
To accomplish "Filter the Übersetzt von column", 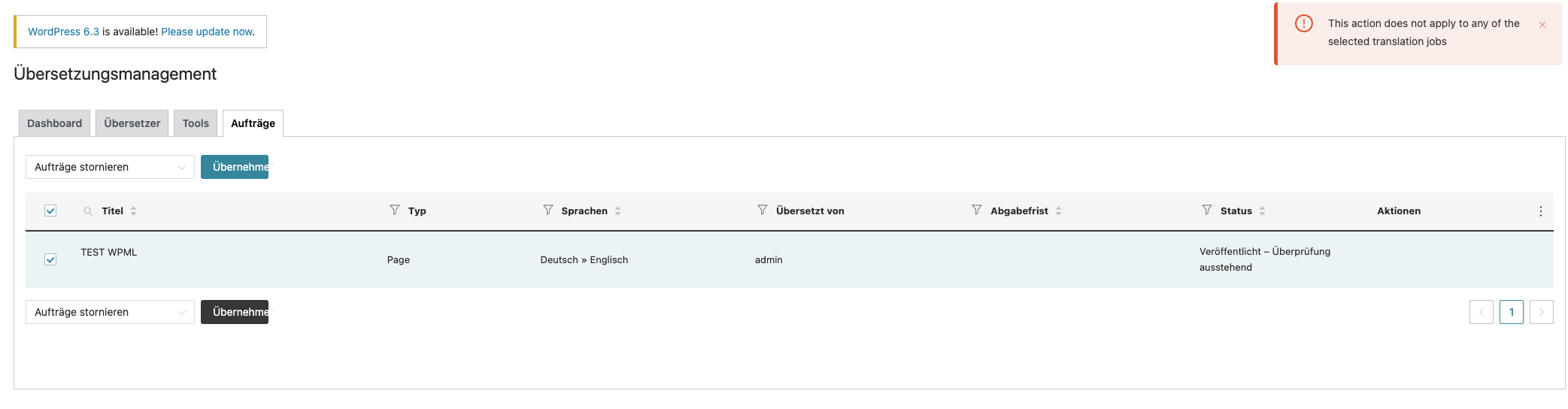I will pyautogui.click(x=763, y=211).
